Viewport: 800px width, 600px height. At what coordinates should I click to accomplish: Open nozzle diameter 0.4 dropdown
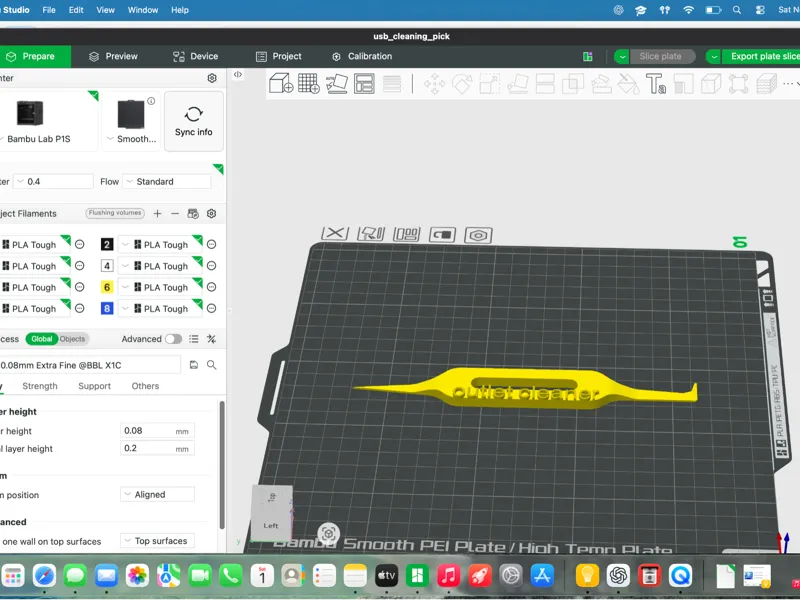[x=53, y=182]
